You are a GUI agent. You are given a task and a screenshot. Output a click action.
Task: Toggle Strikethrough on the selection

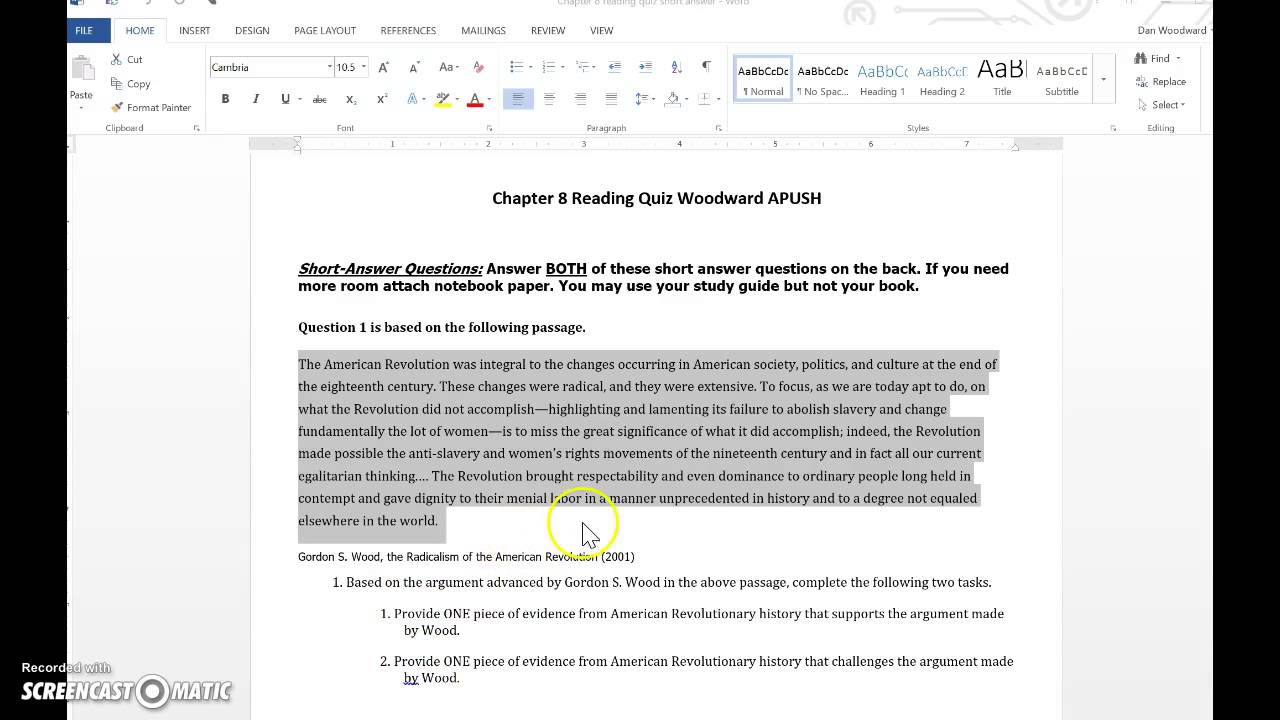click(320, 99)
